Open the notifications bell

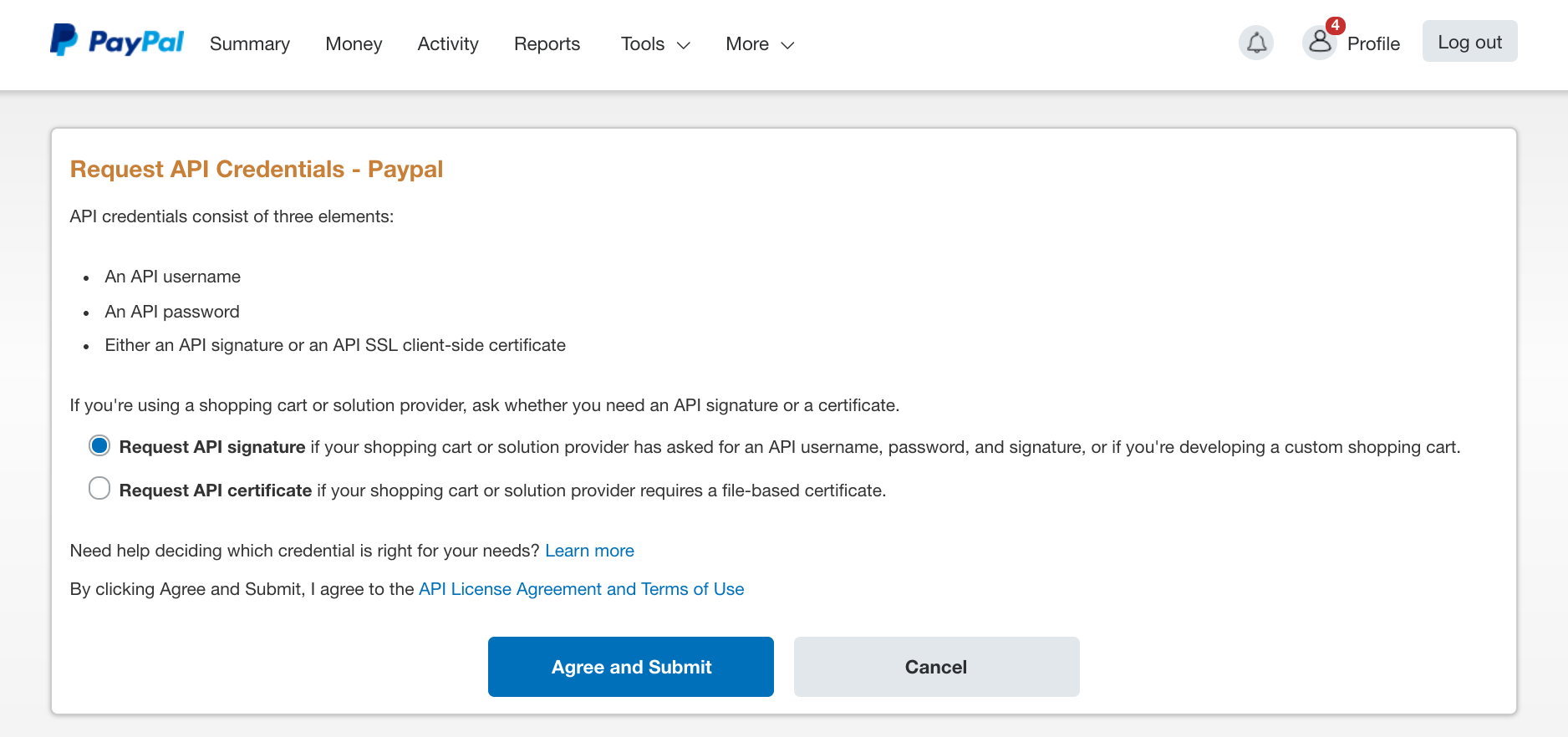[x=1256, y=43]
